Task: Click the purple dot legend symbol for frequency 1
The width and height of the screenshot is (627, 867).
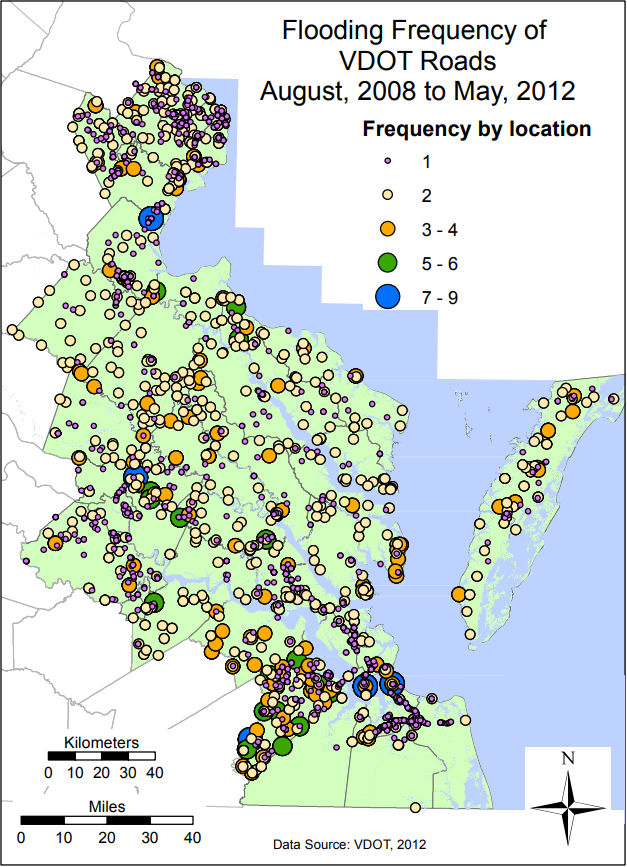Action: 387,161
